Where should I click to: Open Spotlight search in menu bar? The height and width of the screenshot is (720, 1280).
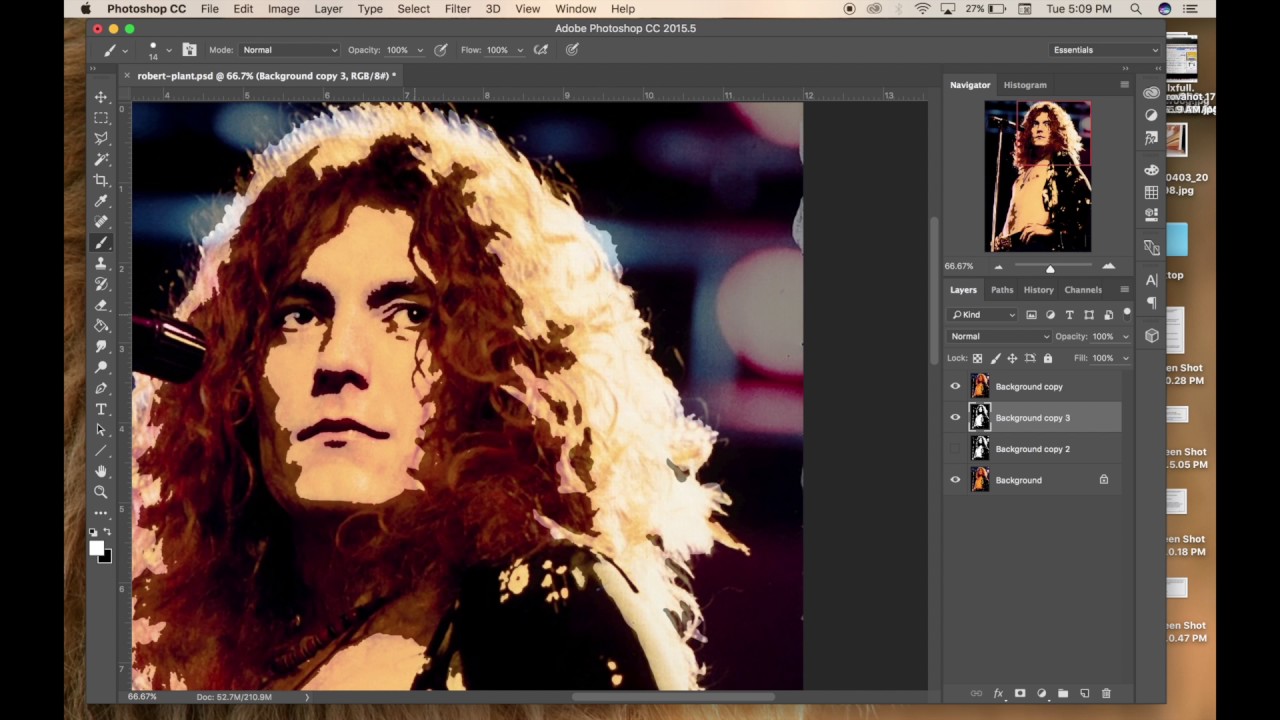(1136, 9)
